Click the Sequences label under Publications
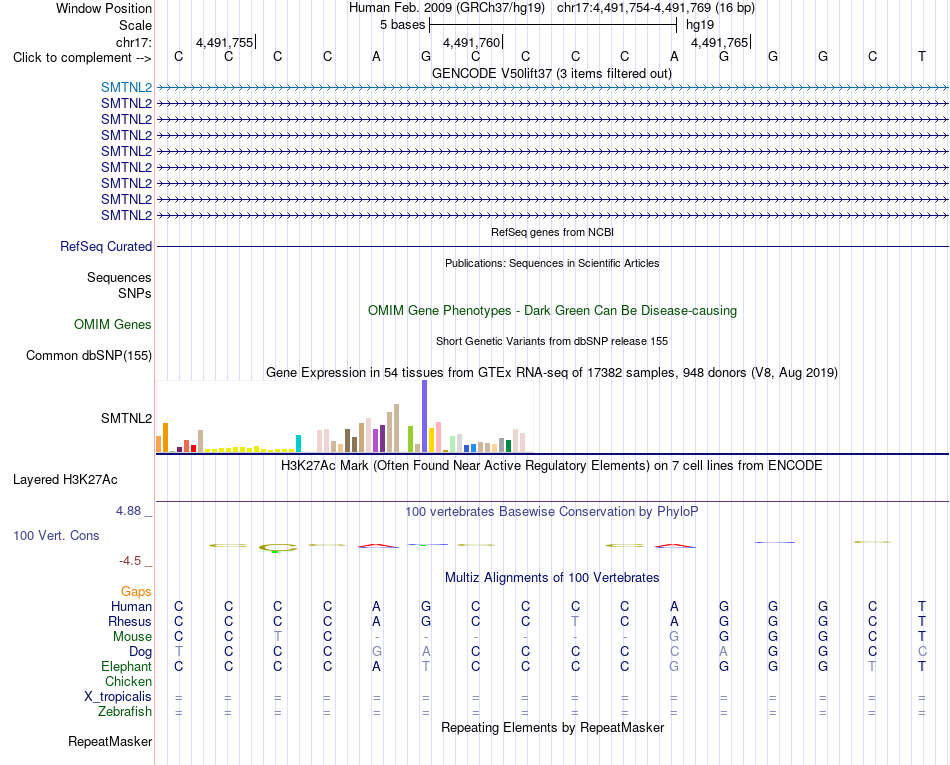950x765 pixels. pyautogui.click(x=119, y=277)
